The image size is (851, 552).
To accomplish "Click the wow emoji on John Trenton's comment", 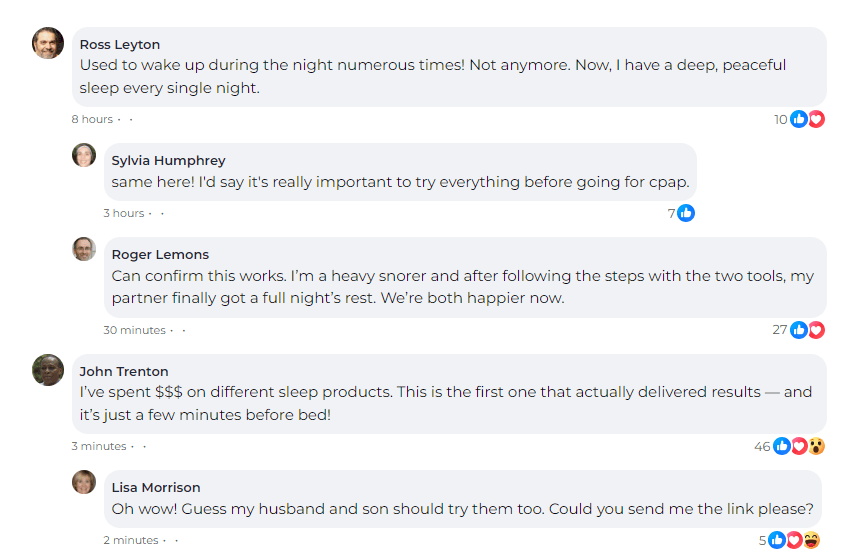I will tap(817, 446).
